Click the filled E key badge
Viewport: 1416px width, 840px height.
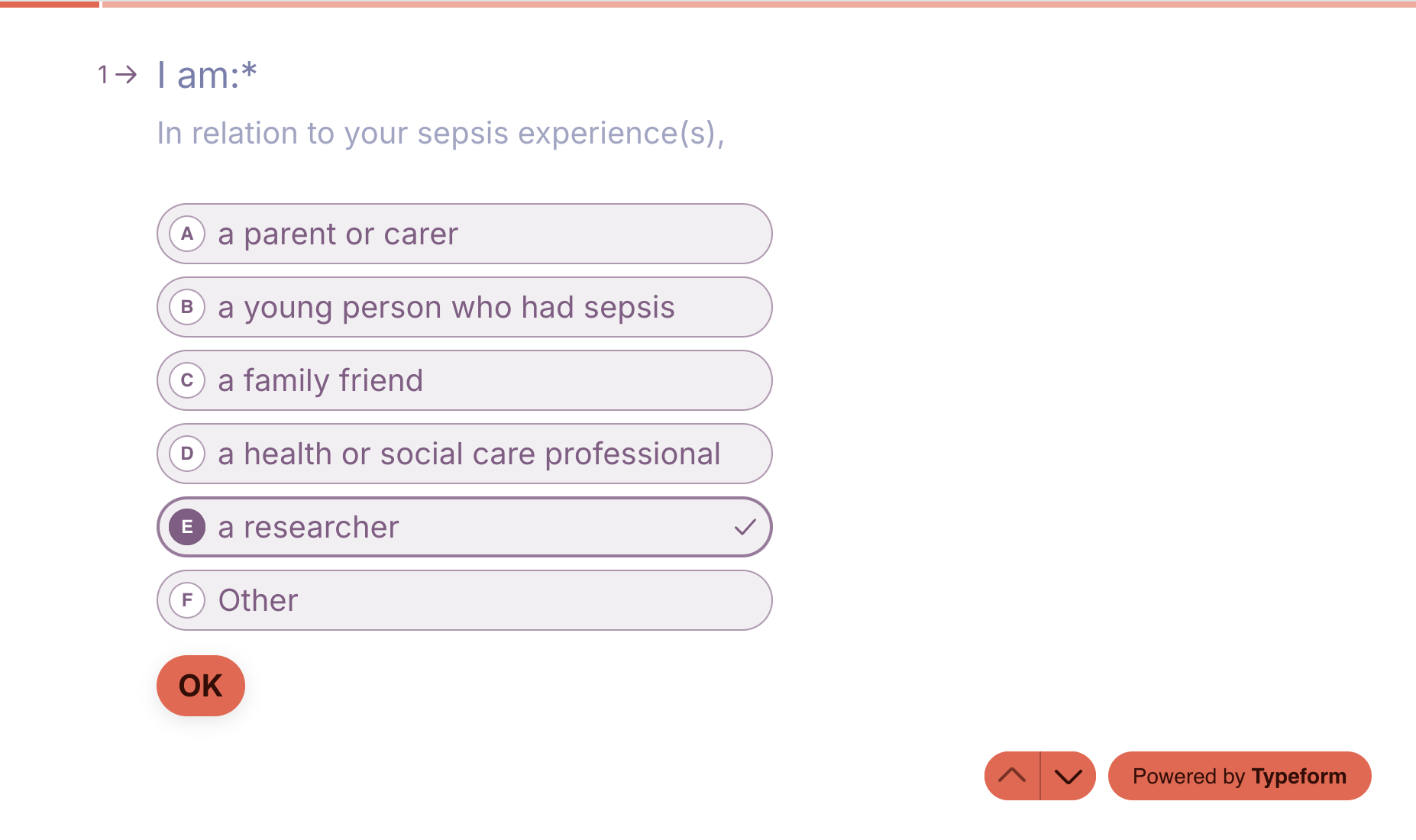click(x=187, y=527)
